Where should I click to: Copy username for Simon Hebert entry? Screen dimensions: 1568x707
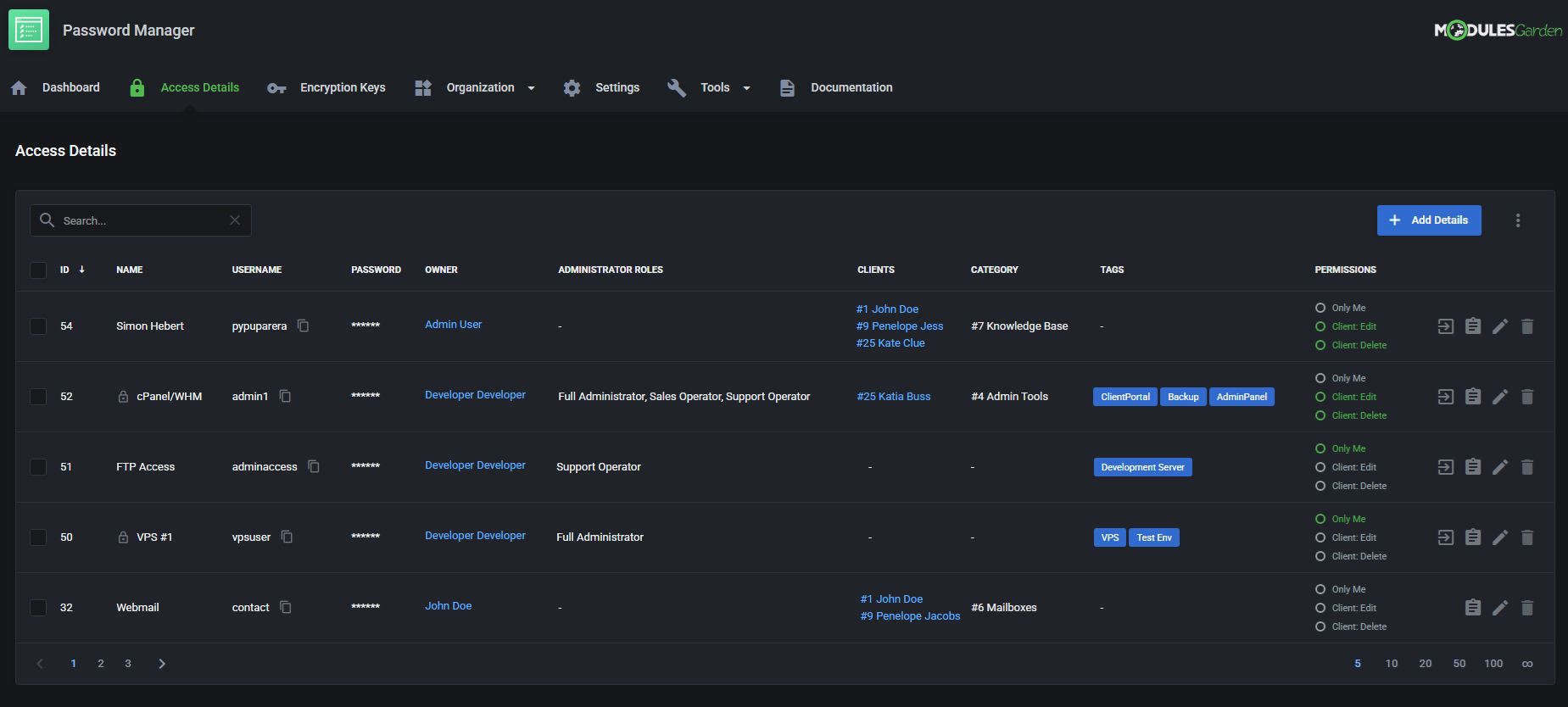click(303, 326)
